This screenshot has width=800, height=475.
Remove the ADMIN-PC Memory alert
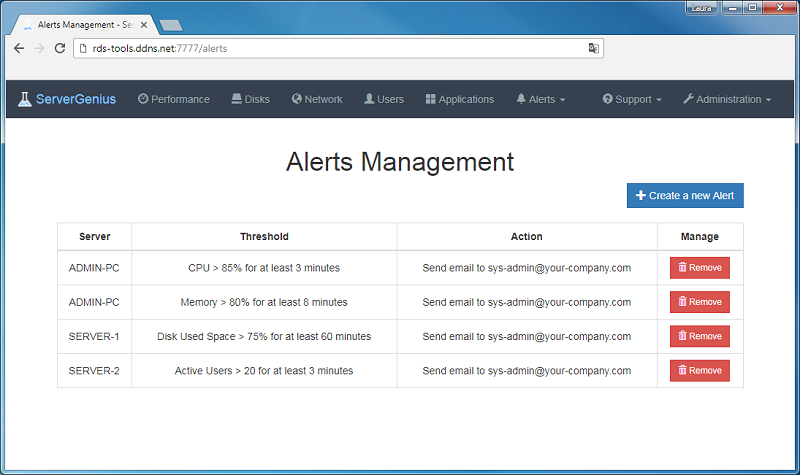(x=699, y=302)
